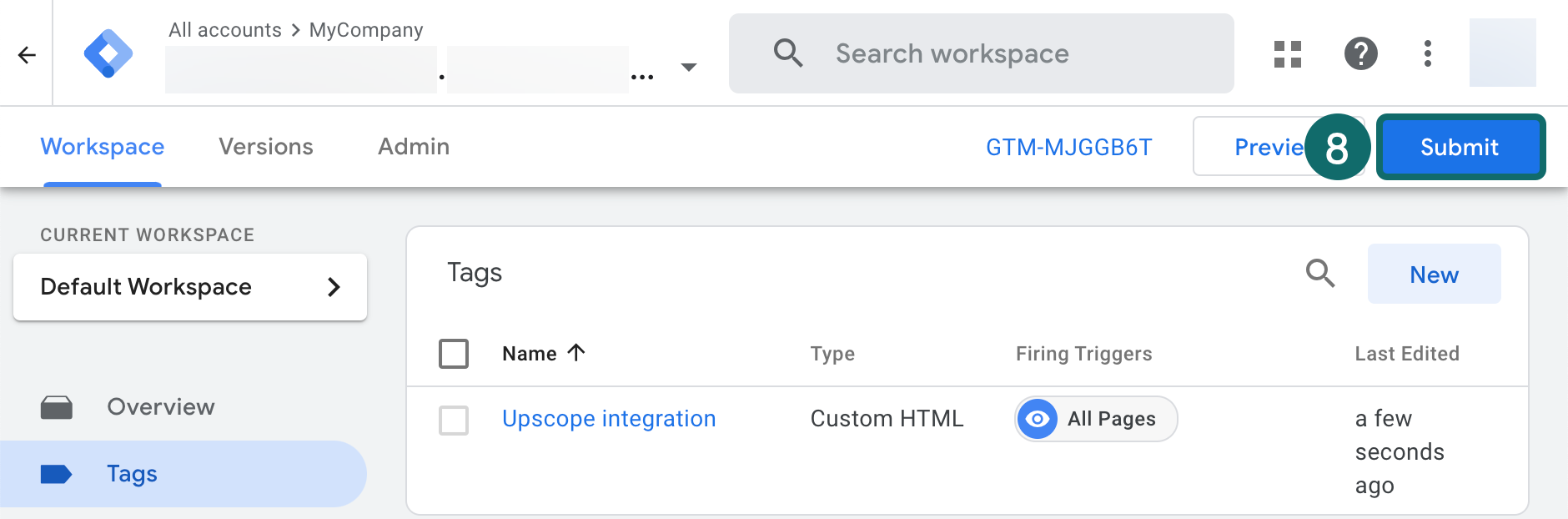Toggle the select-all tags checkbox

[x=454, y=354]
